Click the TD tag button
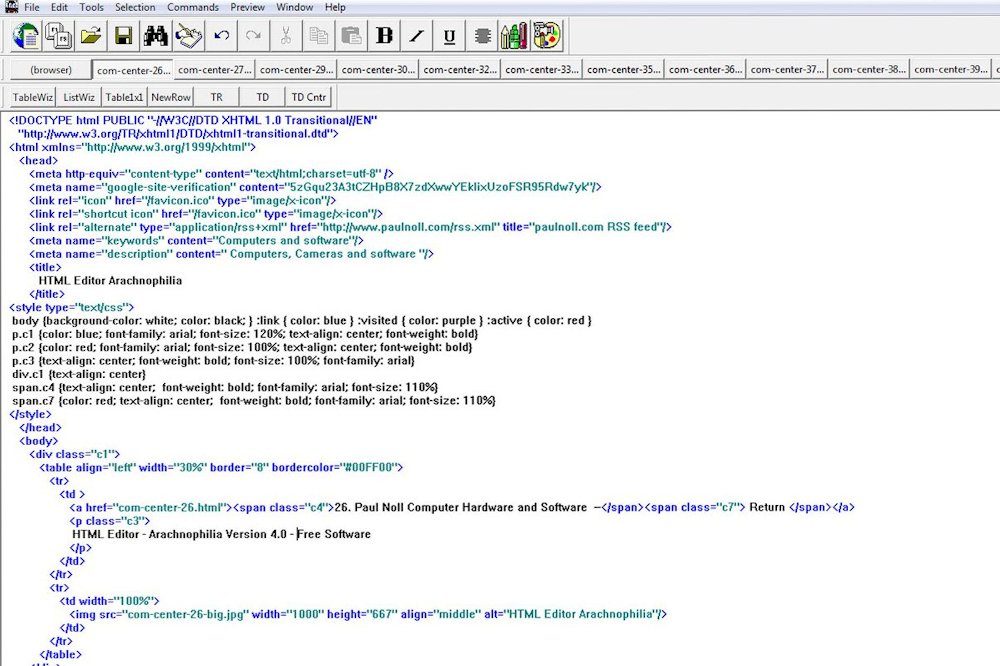1000x666 pixels. 263,97
